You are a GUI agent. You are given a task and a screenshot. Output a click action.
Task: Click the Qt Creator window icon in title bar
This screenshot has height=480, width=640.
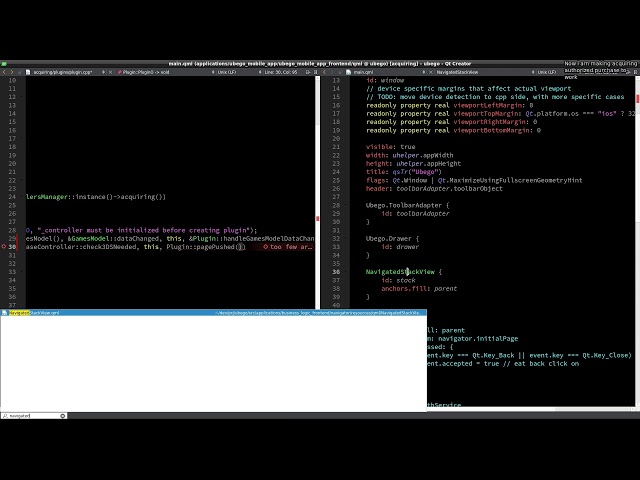tap(4, 64)
